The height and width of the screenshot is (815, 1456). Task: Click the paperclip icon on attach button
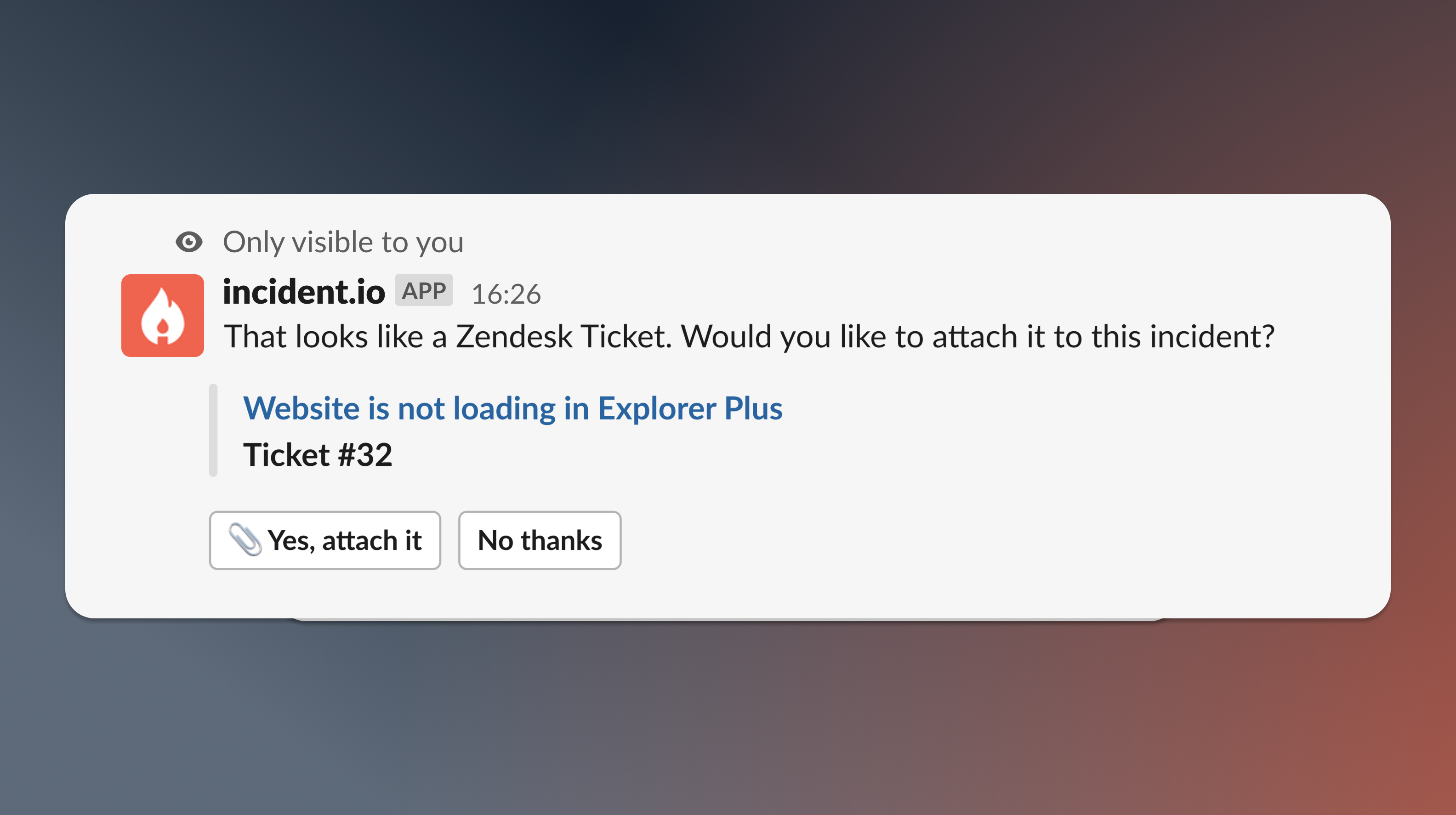pyautogui.click(x=245, y=540)
